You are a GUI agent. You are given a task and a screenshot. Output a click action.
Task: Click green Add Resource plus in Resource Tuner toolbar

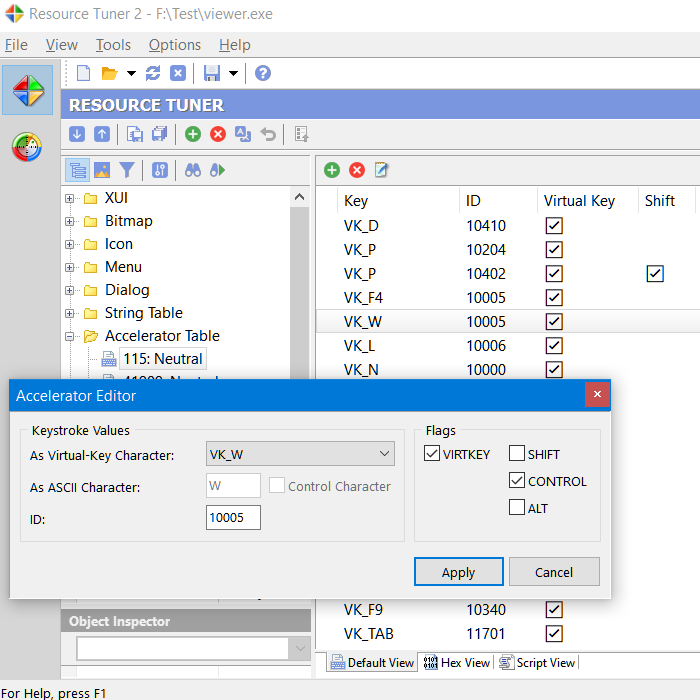pos(193,134)
